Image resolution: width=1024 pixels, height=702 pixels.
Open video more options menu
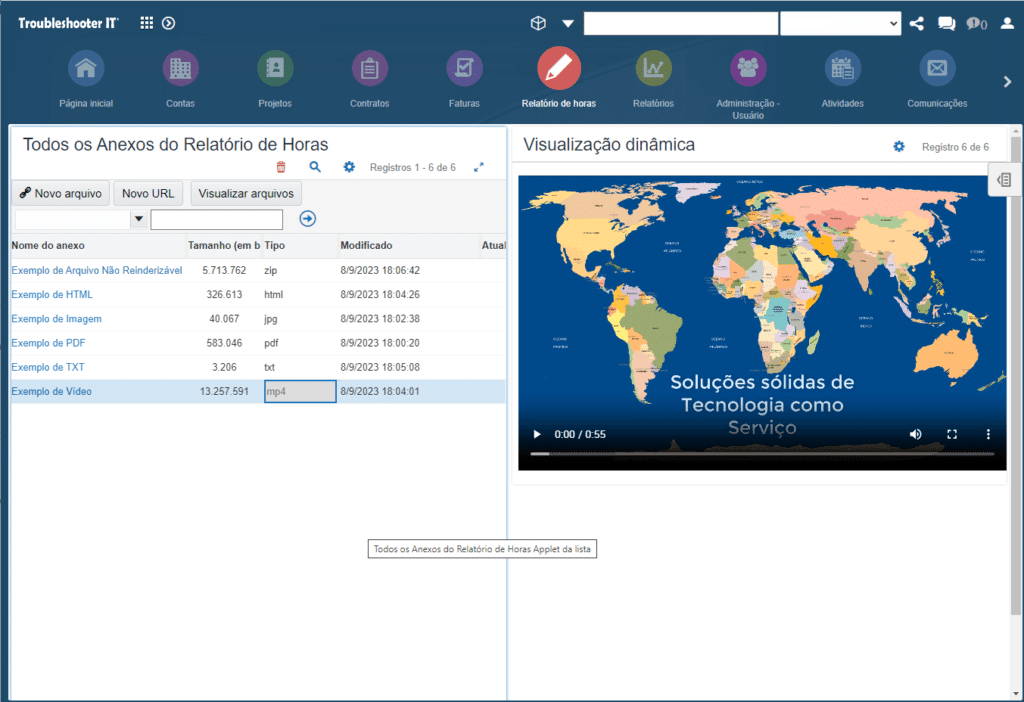988,434
